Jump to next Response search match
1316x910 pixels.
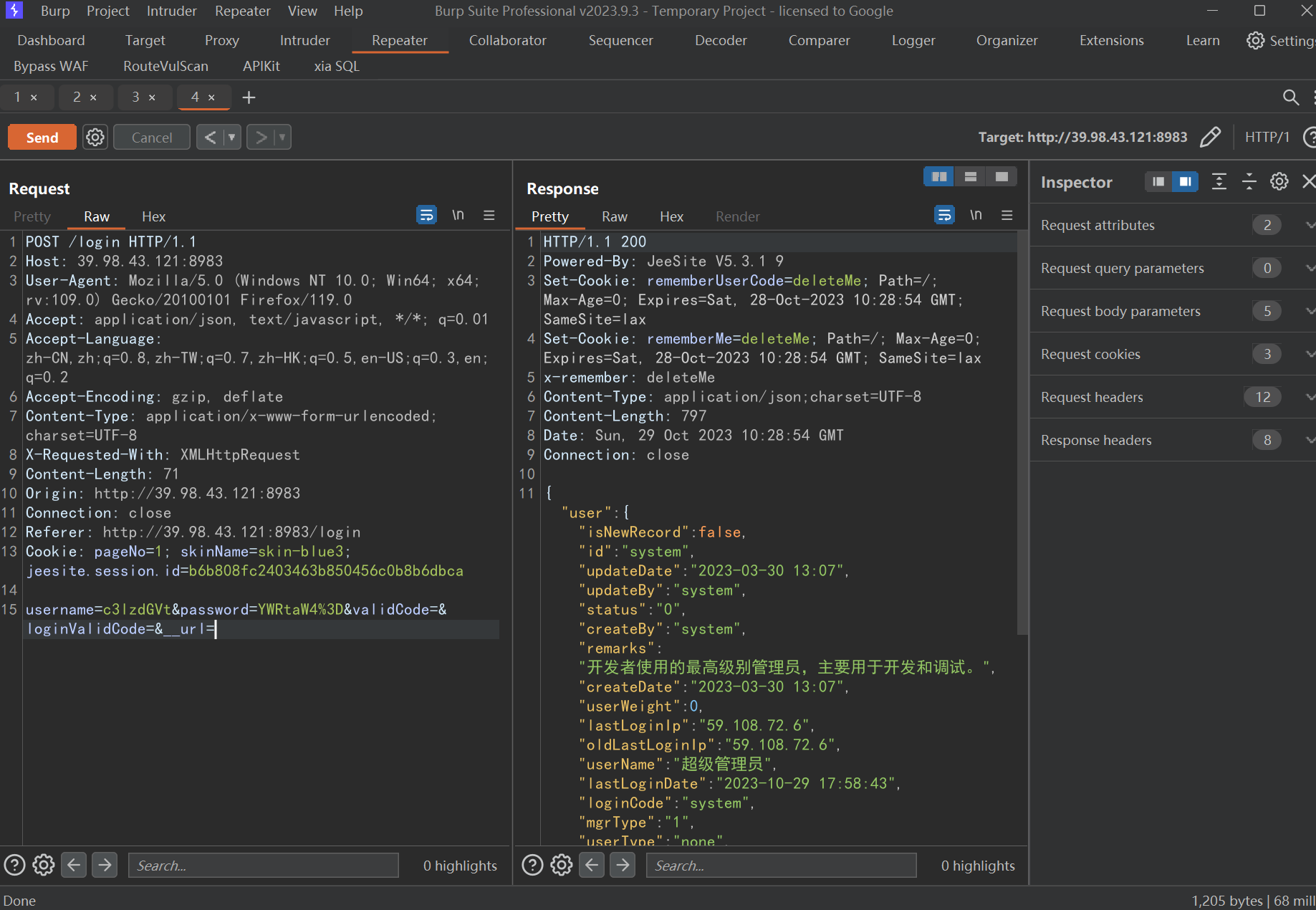(x=623, y=865)
